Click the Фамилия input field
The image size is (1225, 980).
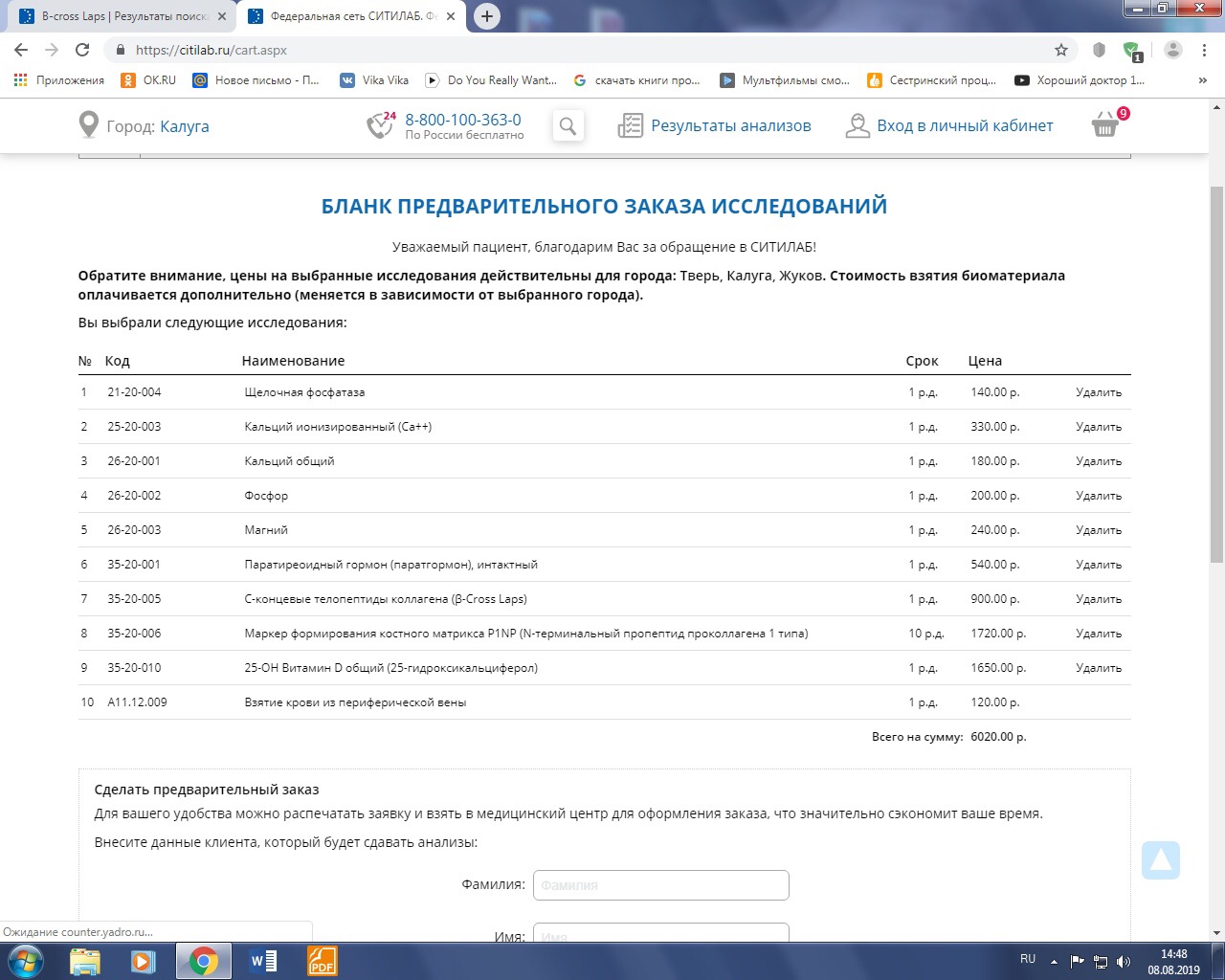(x=660, y=885)
